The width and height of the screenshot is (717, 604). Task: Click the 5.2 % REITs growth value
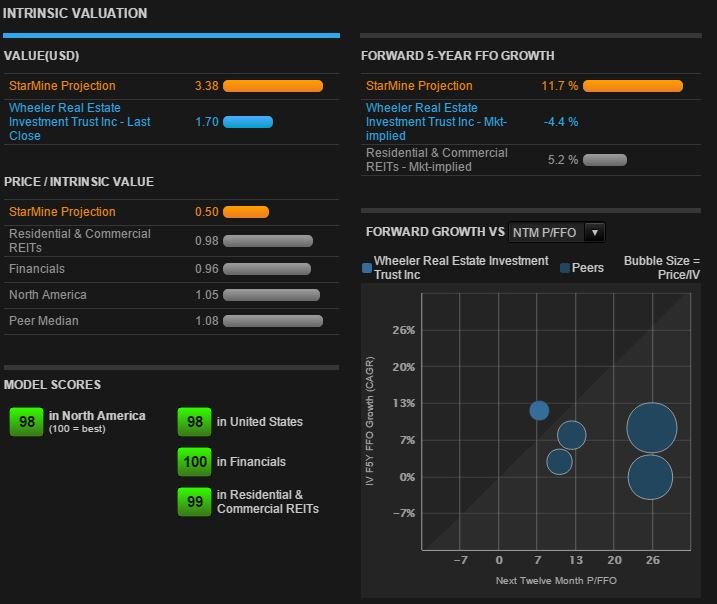[563, 160]
